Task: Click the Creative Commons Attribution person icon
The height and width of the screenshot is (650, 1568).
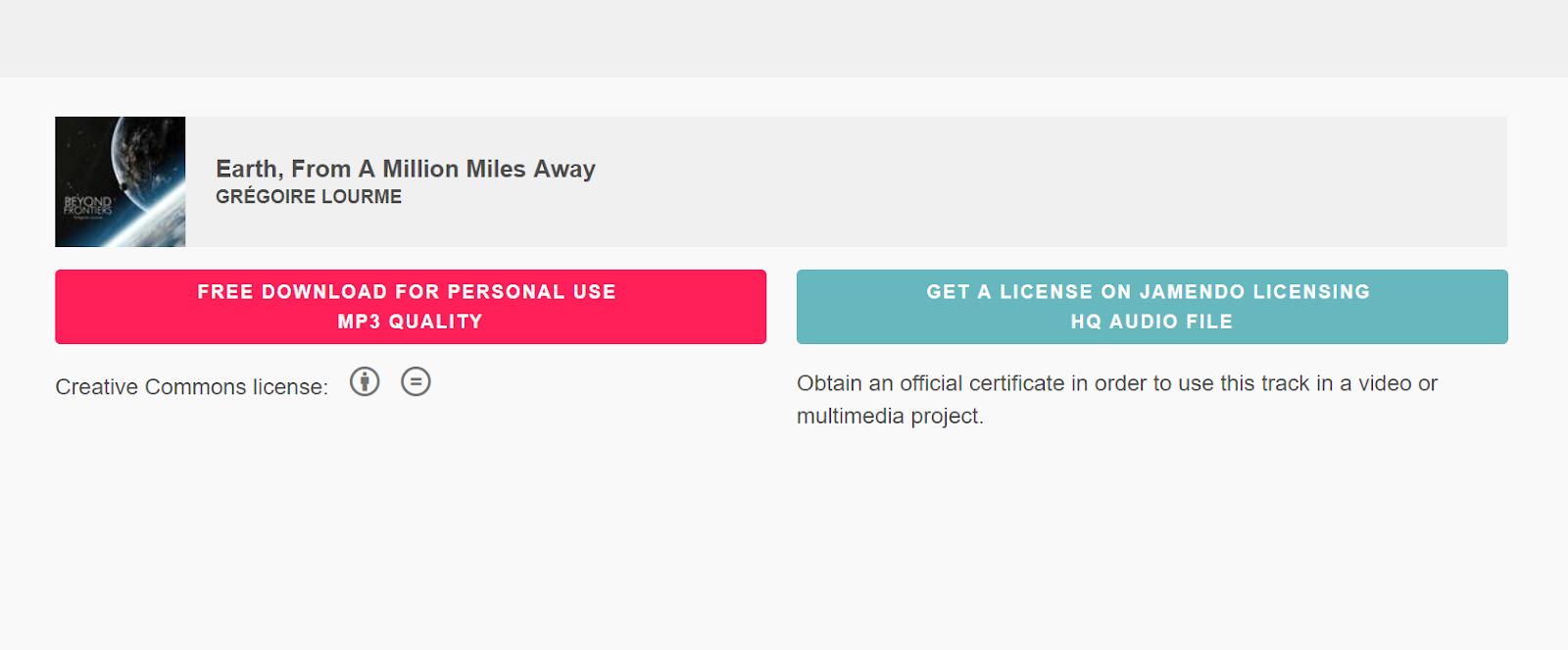Action: tap(365, 381)
